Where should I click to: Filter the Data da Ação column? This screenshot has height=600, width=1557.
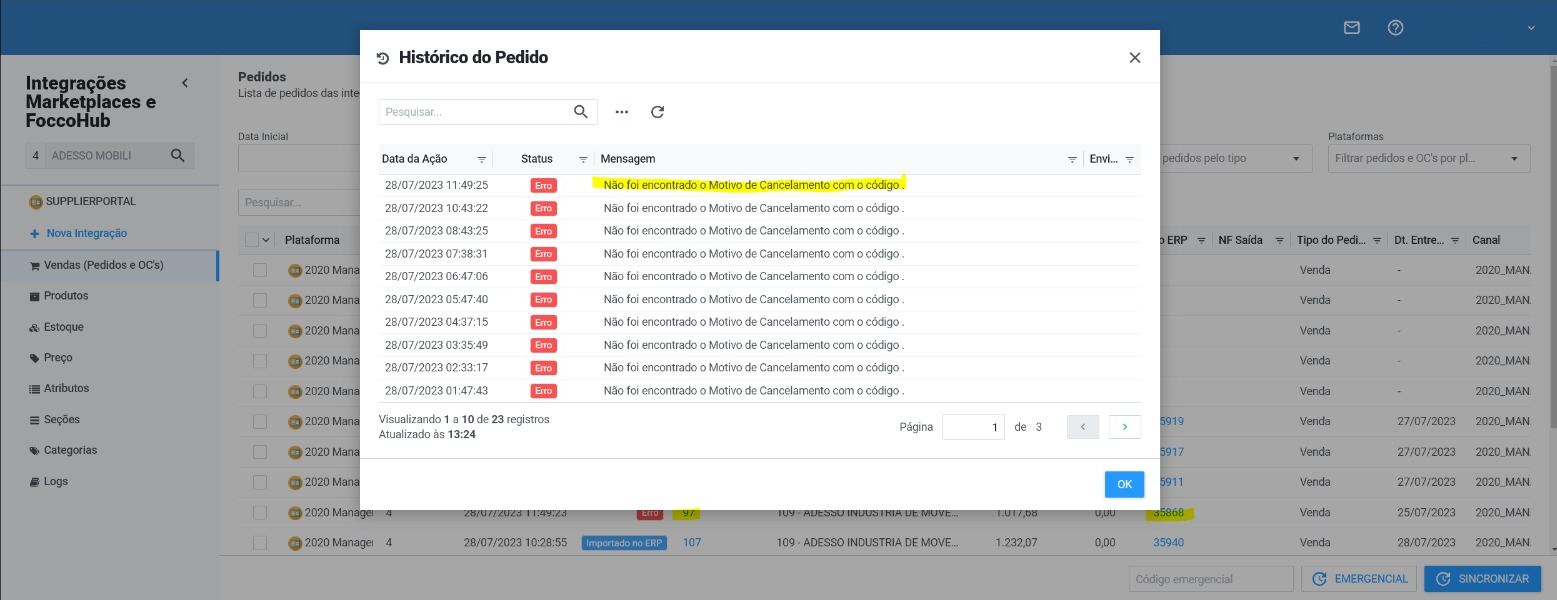pos(482,159)
